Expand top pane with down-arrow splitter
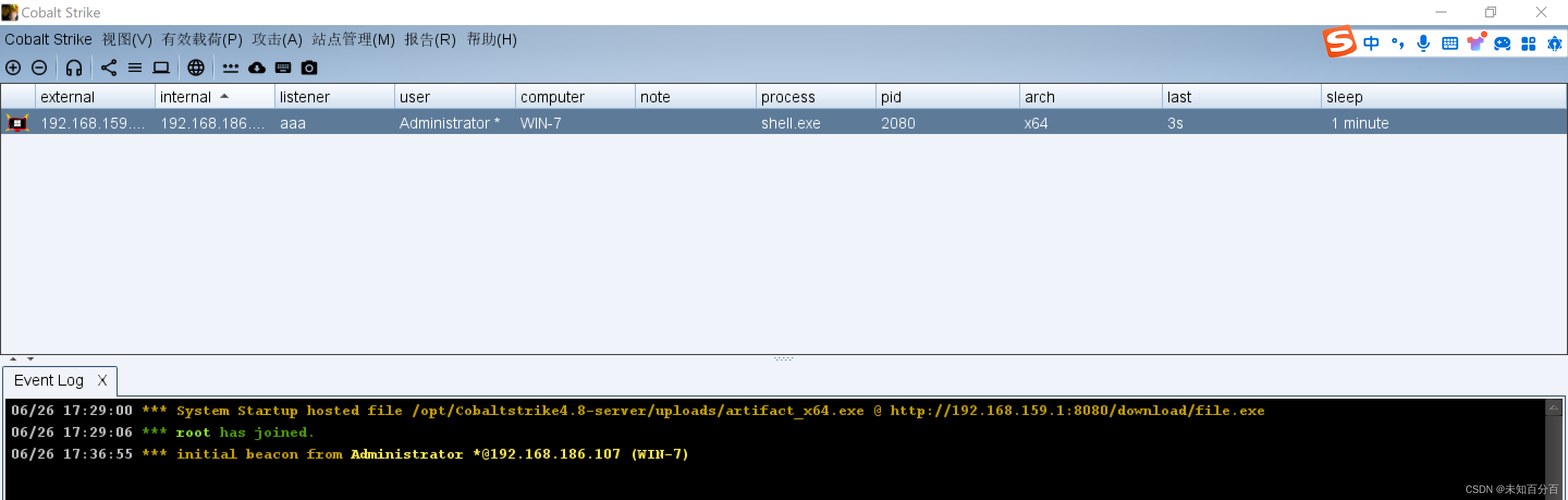 (x=30, y=359)
